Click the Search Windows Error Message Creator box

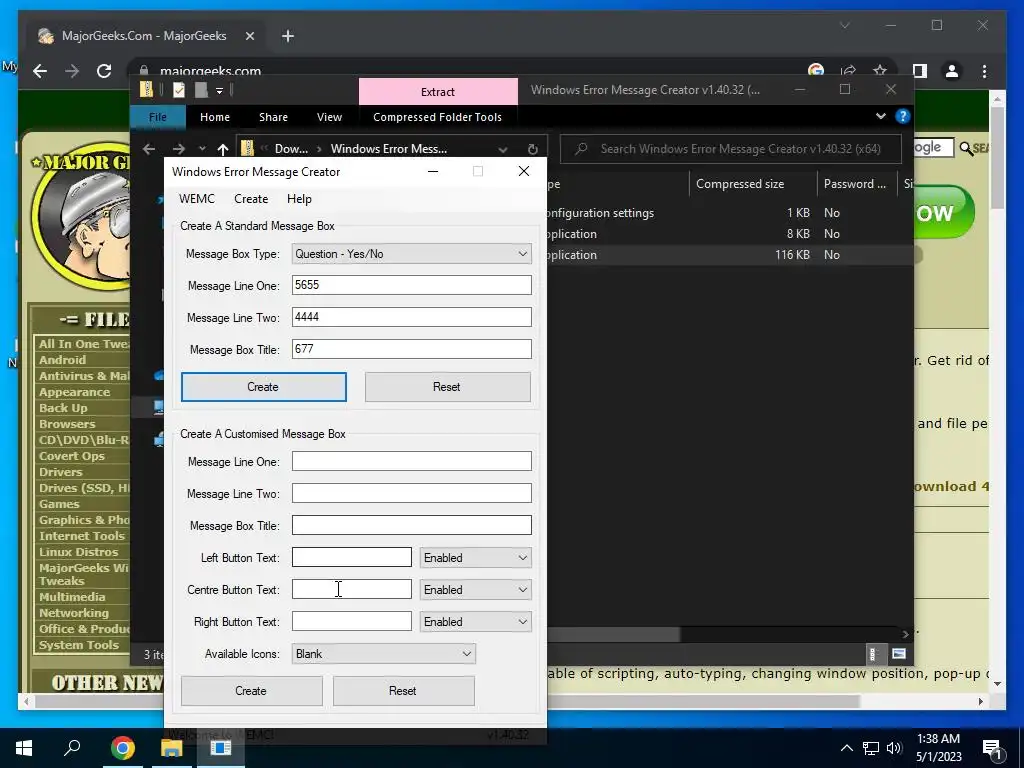click(731, 149)
